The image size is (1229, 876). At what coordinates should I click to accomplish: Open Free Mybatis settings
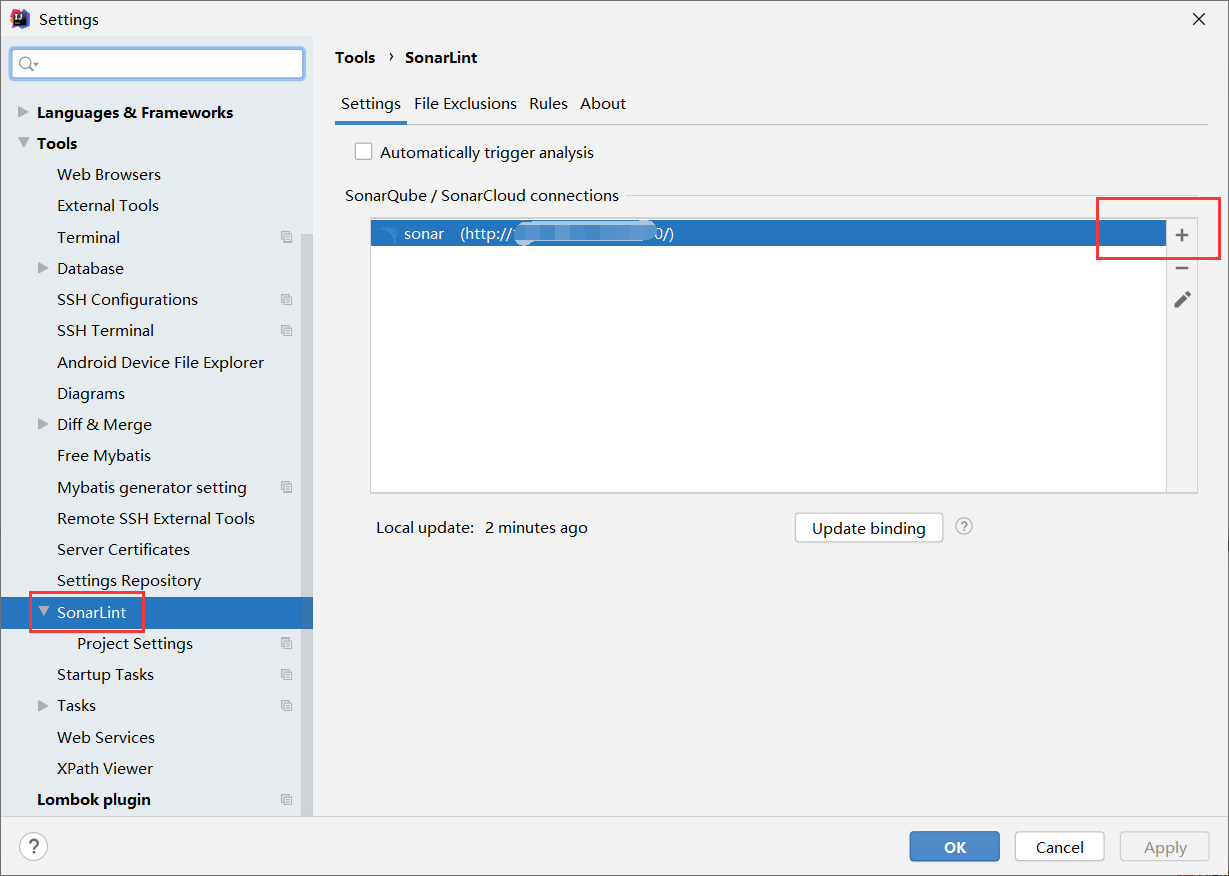pos(104,455)
